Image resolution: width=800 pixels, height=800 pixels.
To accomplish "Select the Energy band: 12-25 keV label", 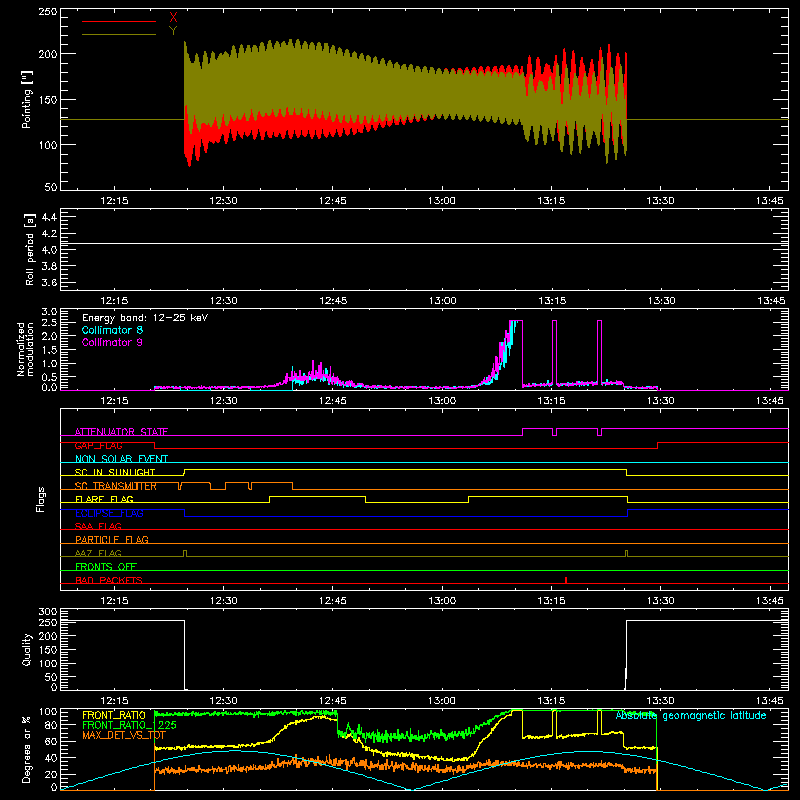I will pyautogui.click(x=145, y=318).
